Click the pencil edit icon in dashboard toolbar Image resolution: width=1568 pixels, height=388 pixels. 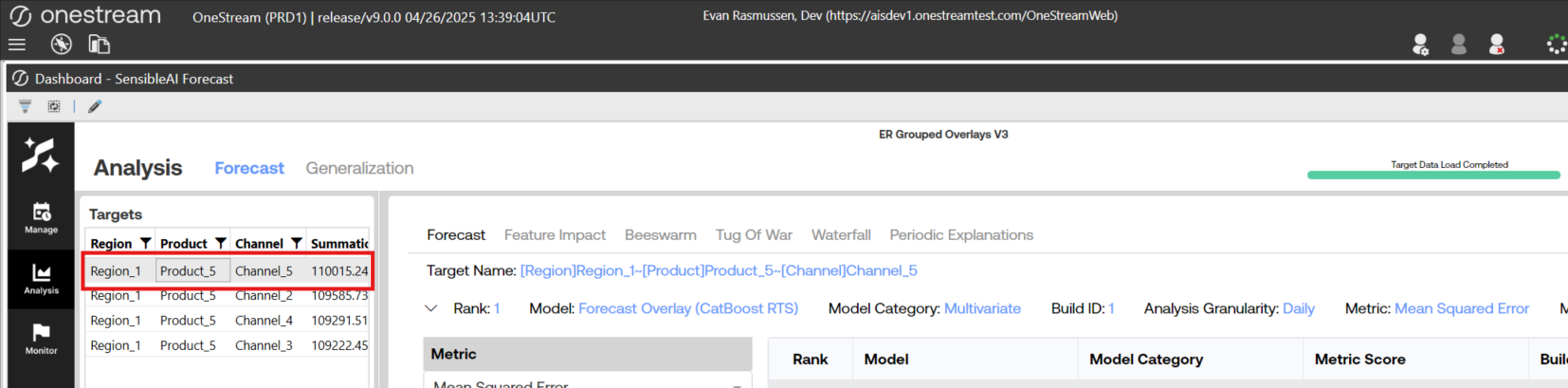95,106
